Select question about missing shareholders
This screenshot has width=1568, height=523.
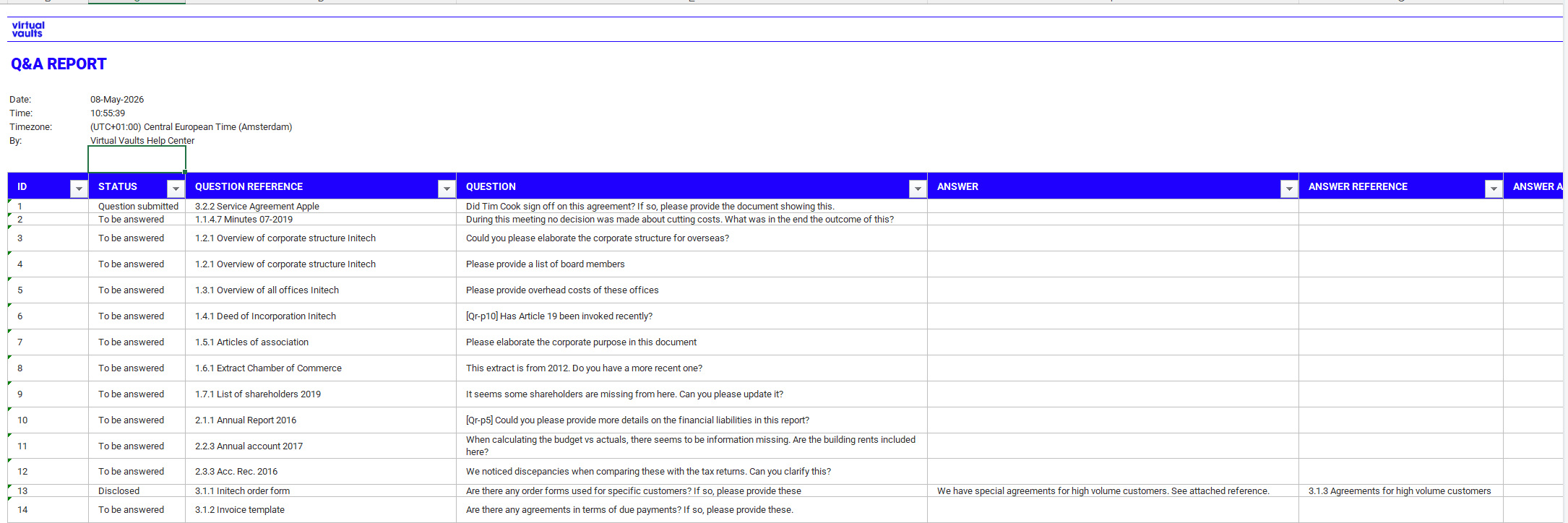692,394
